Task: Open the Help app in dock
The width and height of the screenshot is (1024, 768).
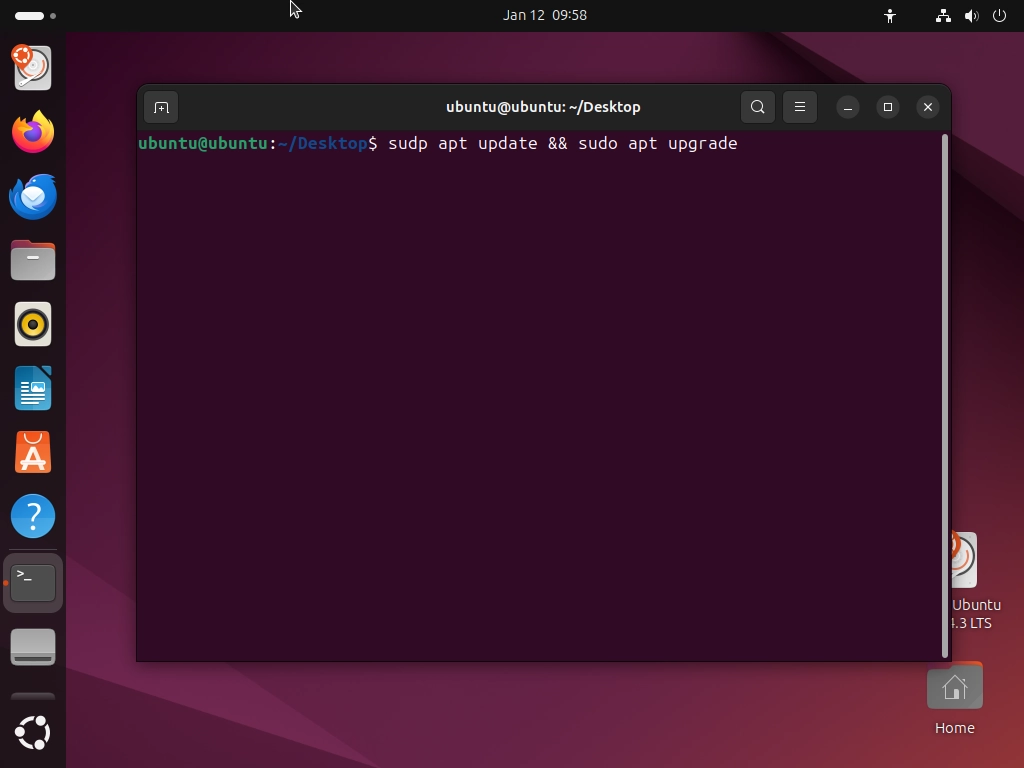Action: 33,516
